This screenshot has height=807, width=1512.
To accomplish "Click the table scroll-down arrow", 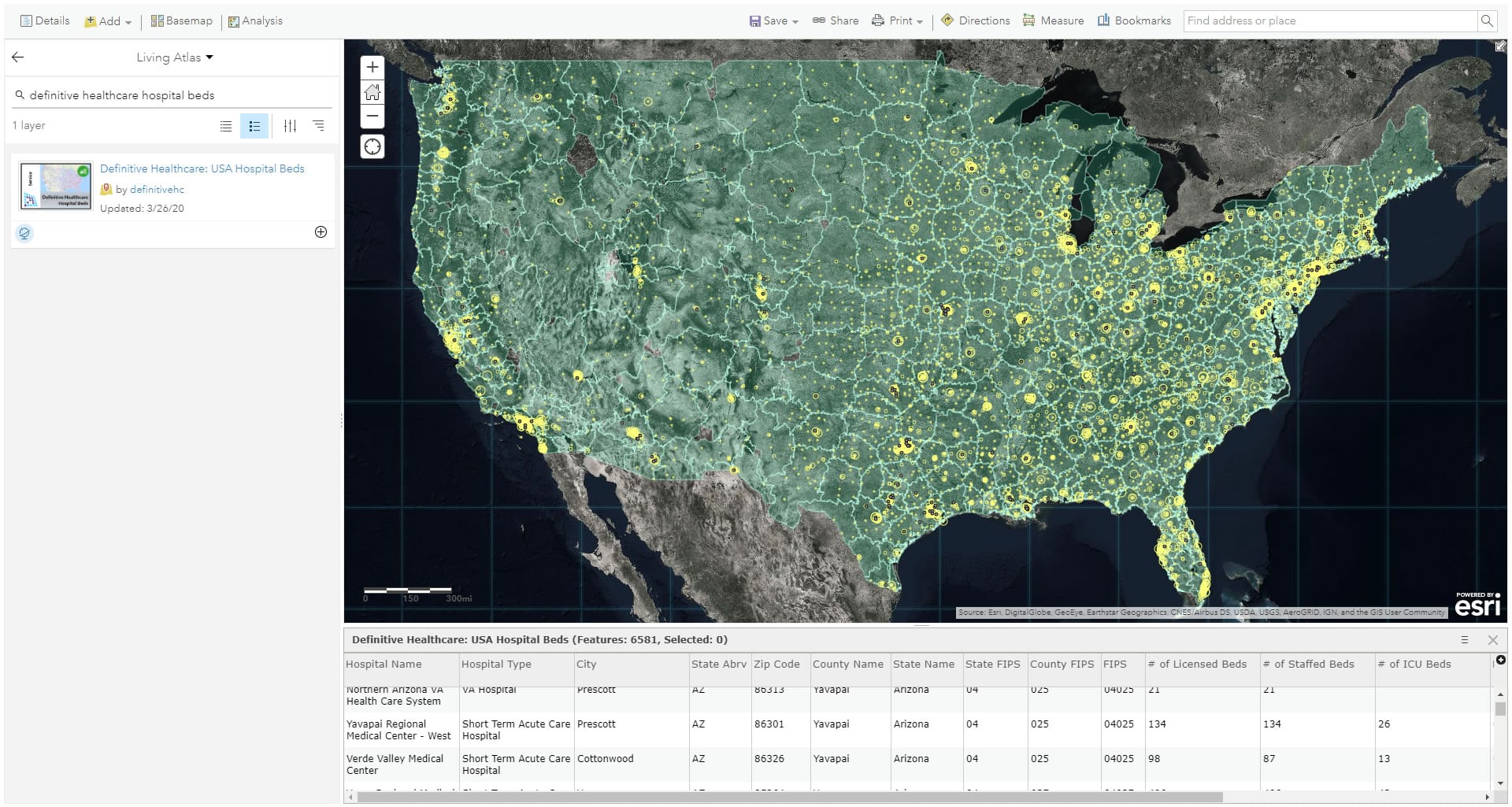I will (x=1500, y=783).
